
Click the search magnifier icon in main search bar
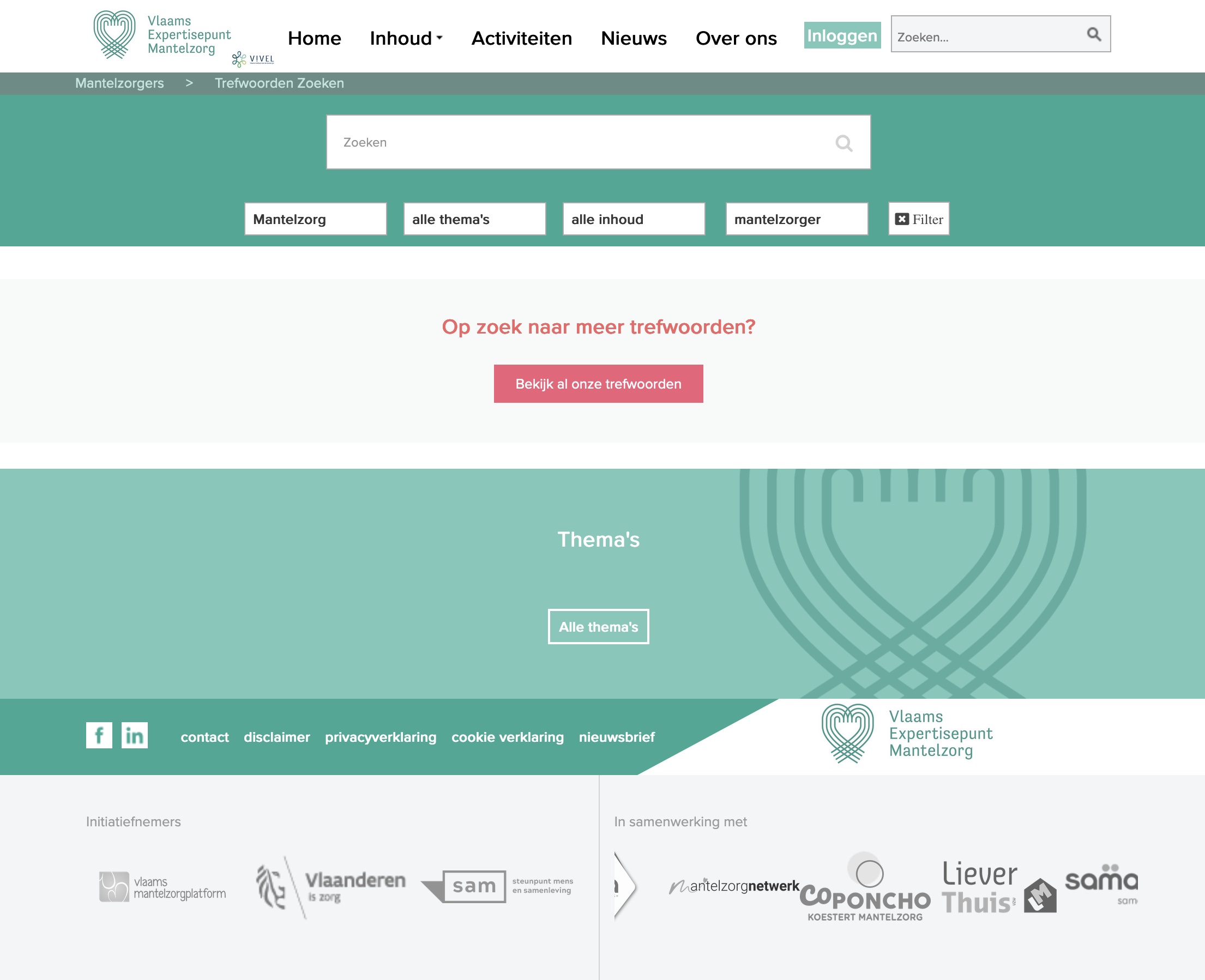(x=844, y=142)
